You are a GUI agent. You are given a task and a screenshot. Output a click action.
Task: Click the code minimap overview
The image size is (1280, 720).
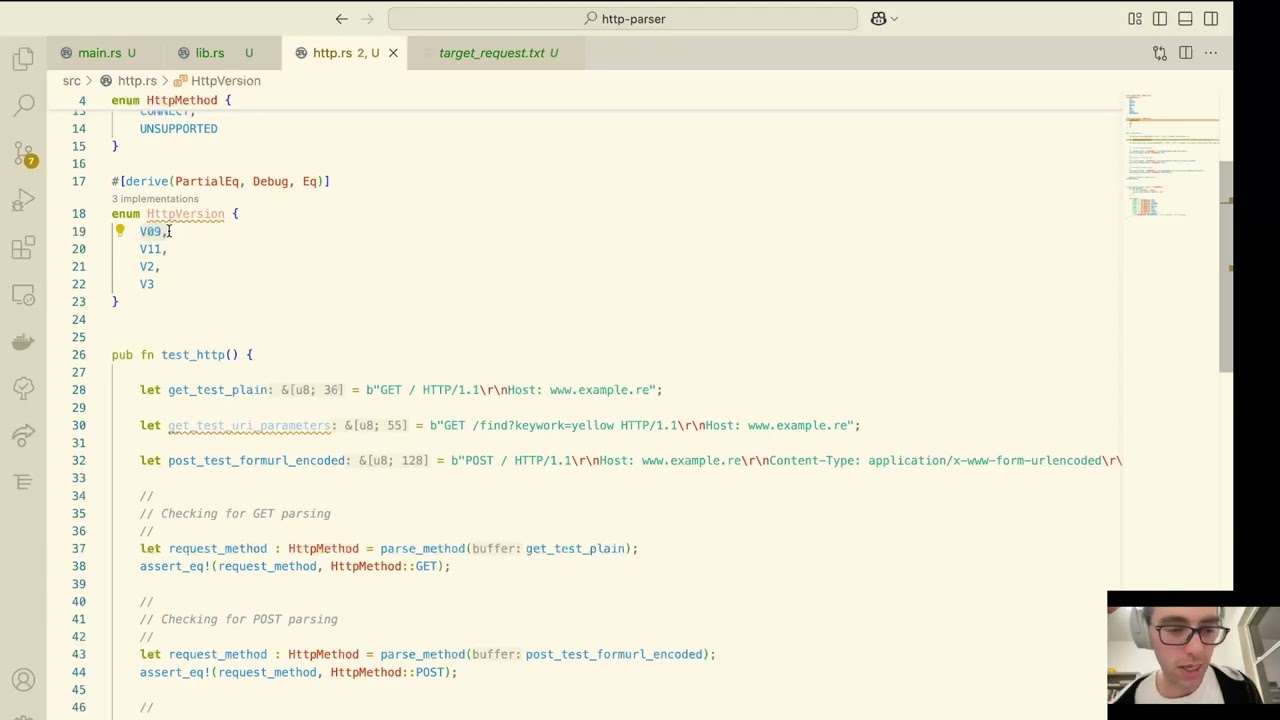(x=1170, y=155)
